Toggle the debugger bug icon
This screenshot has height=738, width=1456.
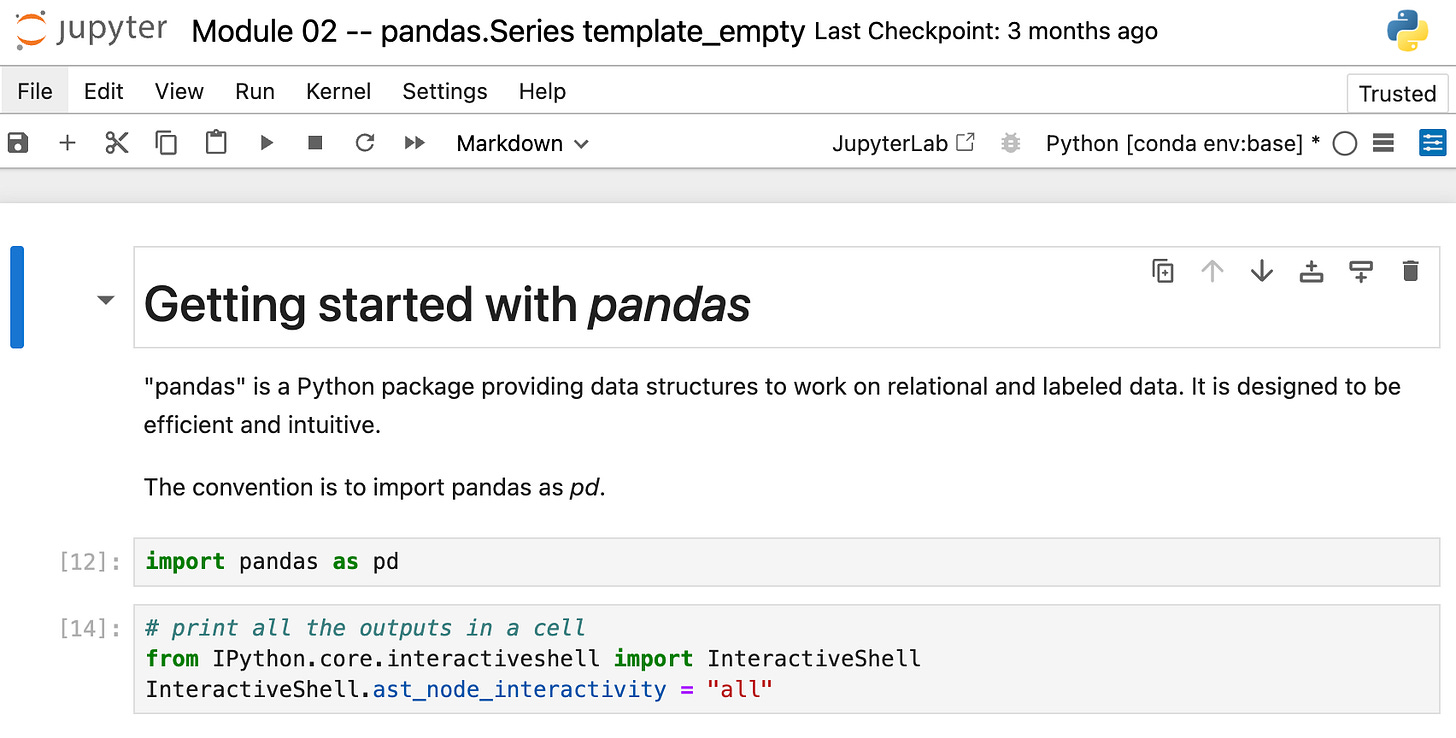[x=1011, y=143]
